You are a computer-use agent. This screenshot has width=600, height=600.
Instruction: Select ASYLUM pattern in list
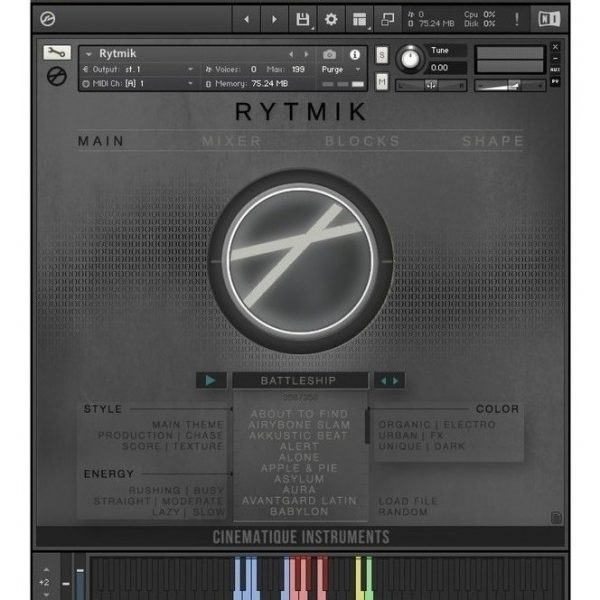click(x=299, y=479)
